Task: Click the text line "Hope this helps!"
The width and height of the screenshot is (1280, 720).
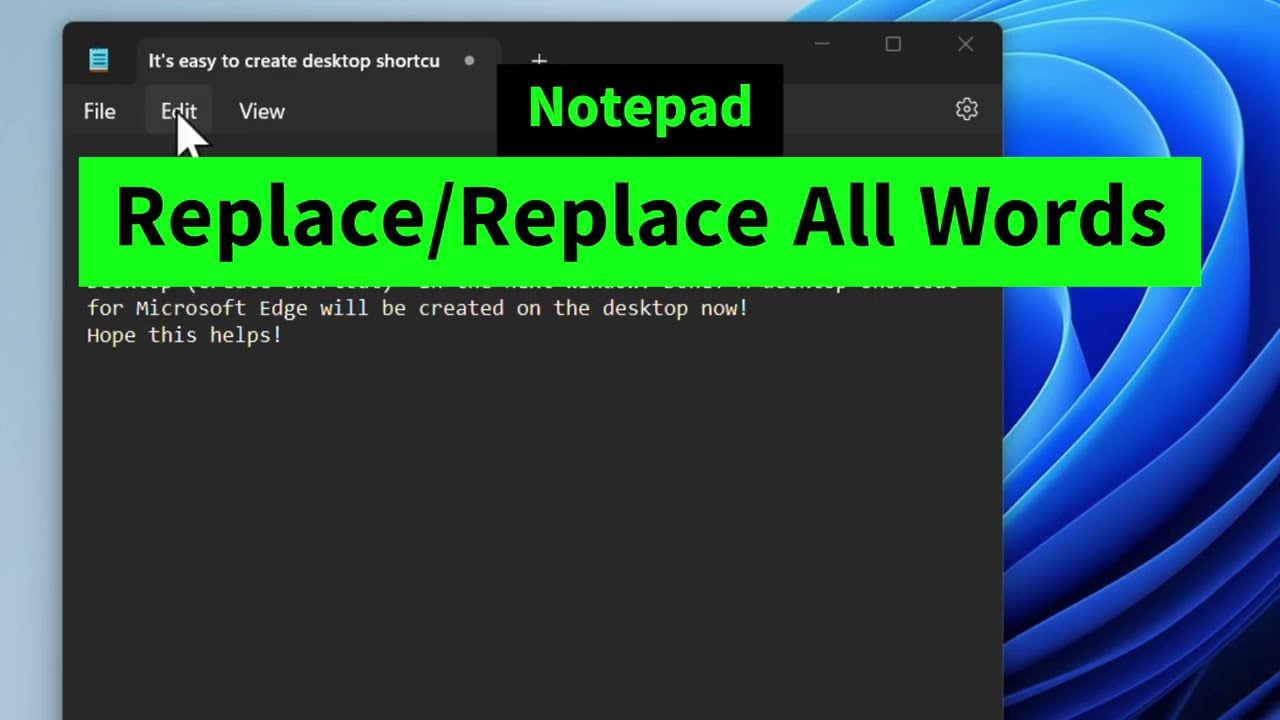Action: (184, 335)
